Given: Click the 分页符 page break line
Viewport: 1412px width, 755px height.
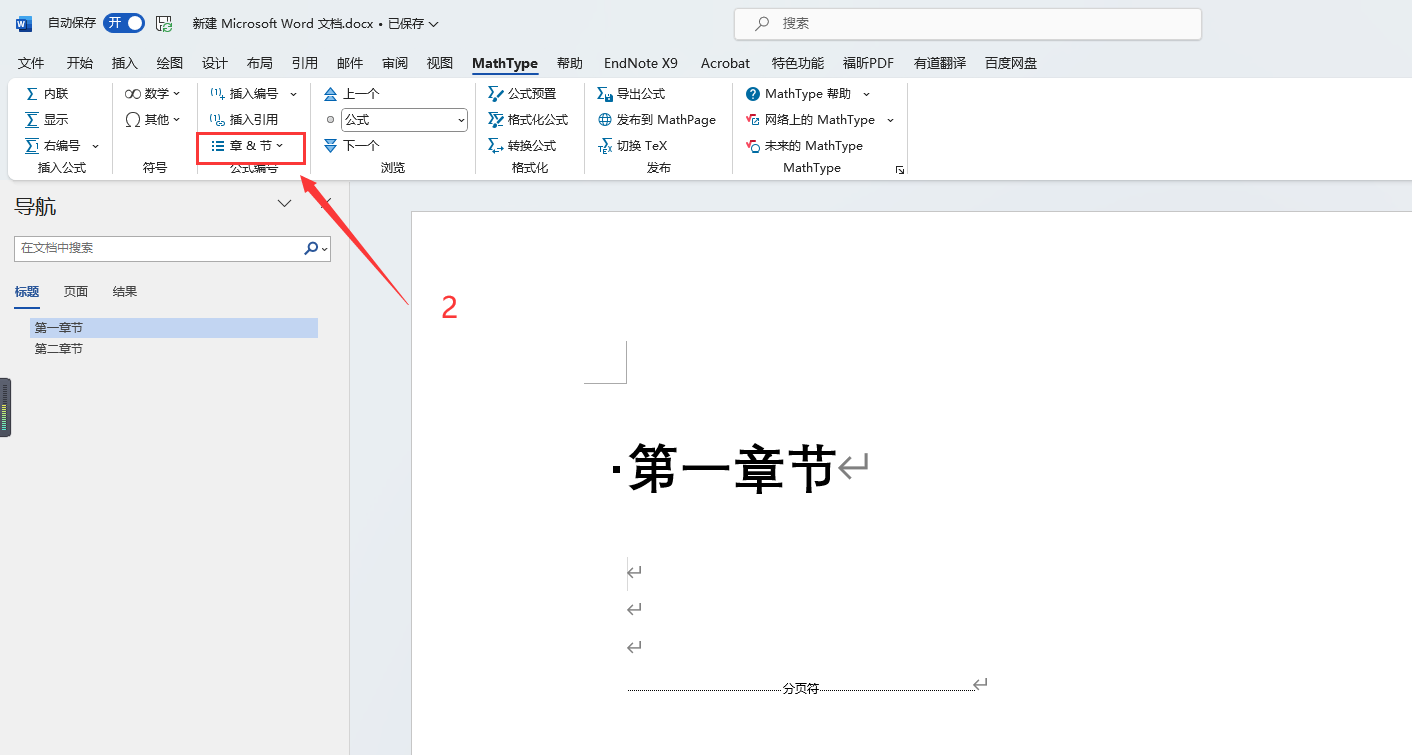Looking at the screenshot, I should (800, 688).
